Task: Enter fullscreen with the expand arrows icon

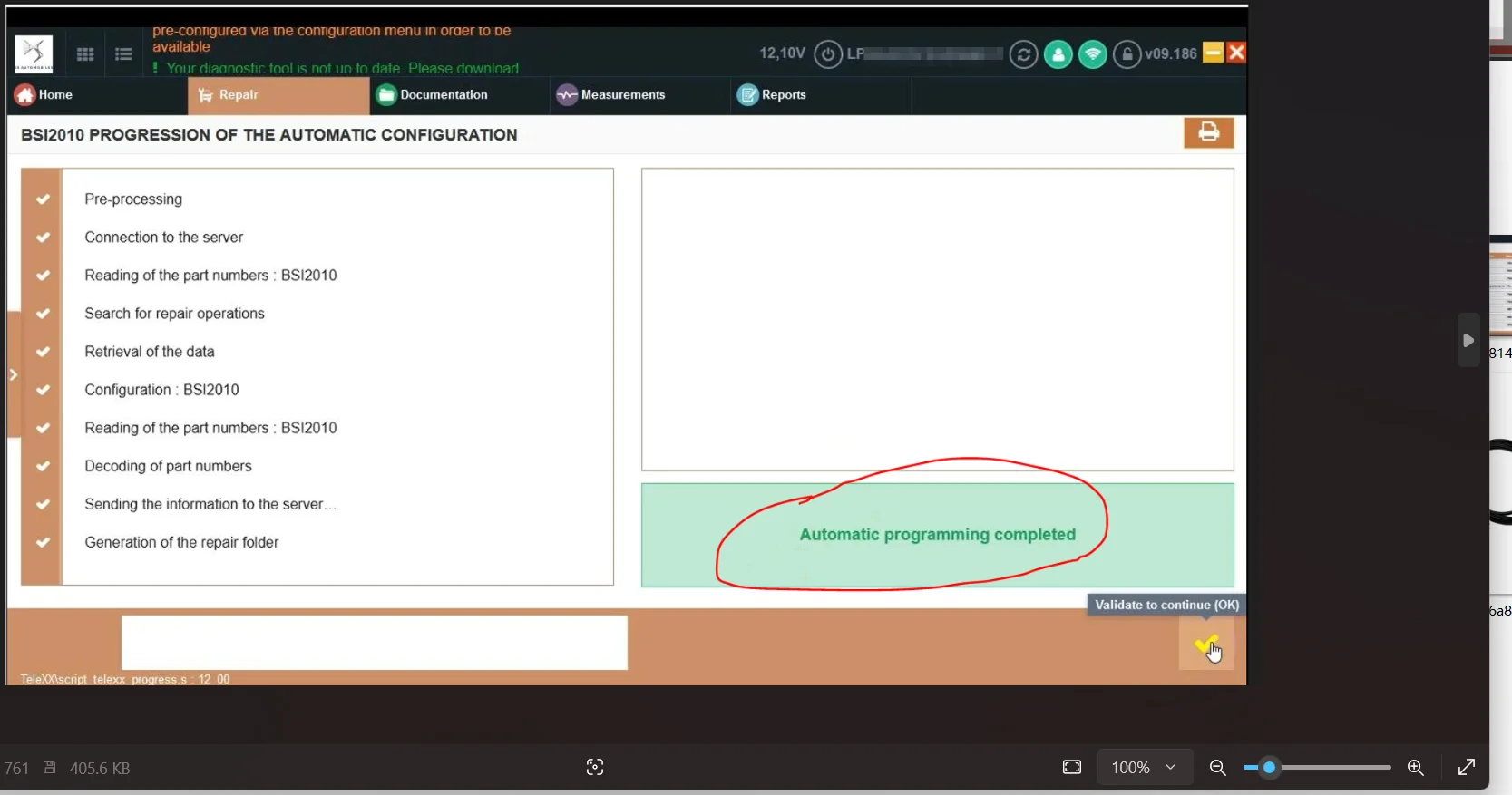Action: click(x=1467, y=768)
